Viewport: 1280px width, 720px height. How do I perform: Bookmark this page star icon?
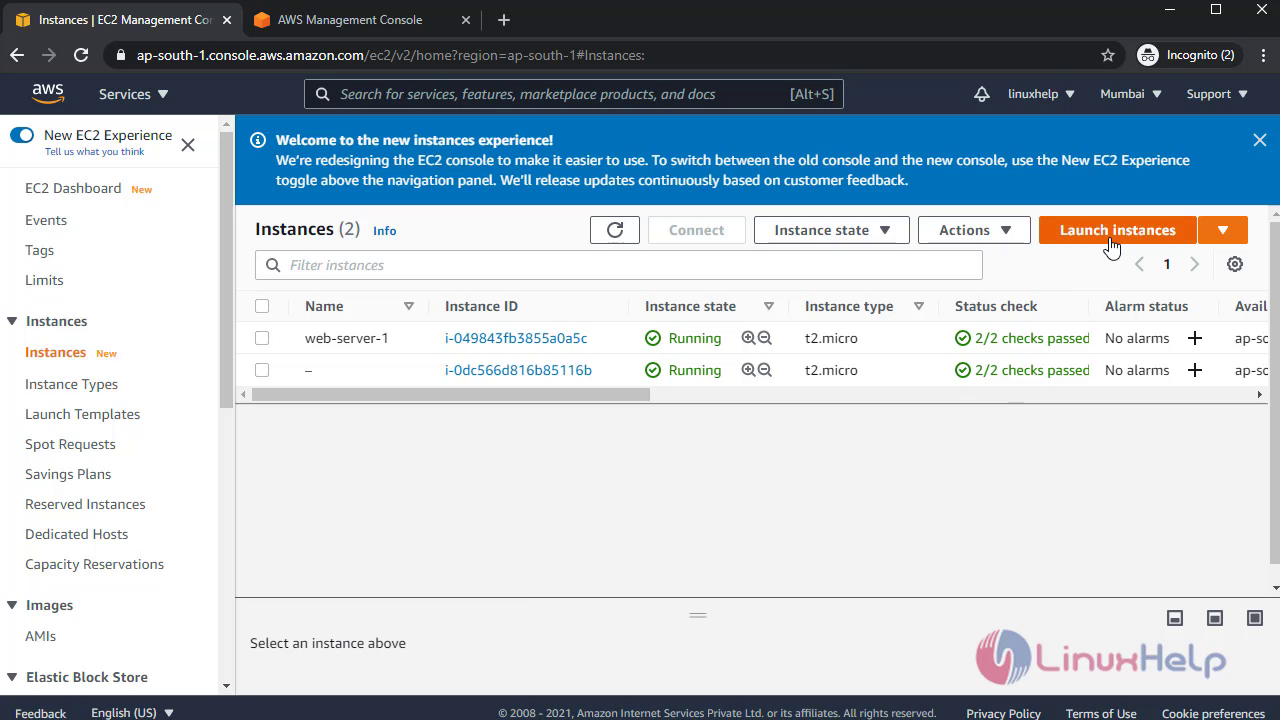point(1108,55)
